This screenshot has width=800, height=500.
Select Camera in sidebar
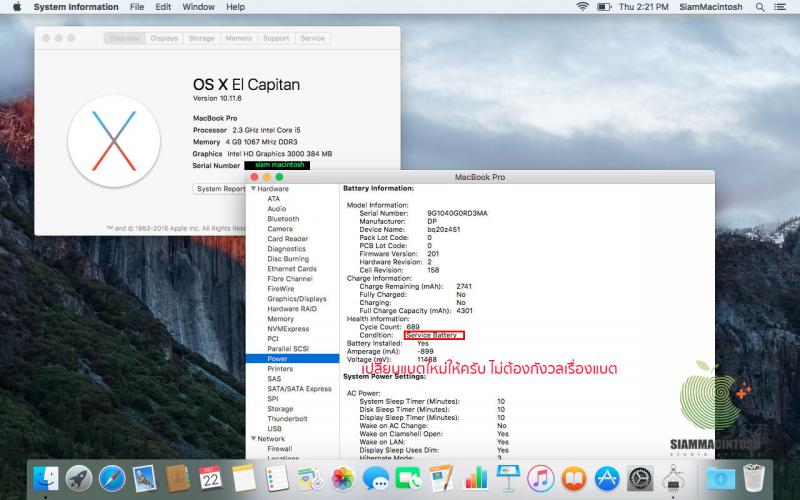point(280,229)
